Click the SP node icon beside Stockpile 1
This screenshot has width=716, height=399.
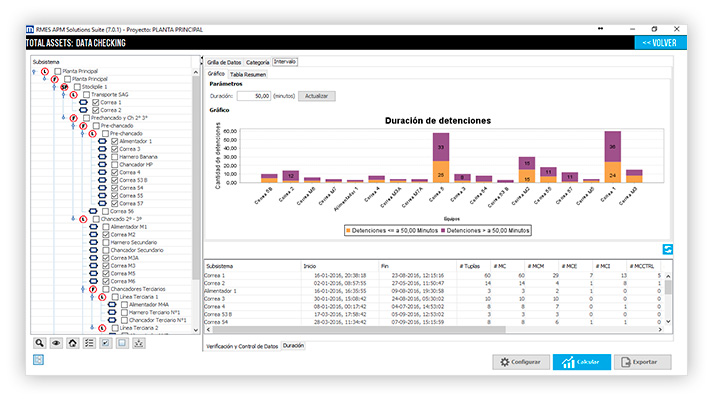pos(64,87)
